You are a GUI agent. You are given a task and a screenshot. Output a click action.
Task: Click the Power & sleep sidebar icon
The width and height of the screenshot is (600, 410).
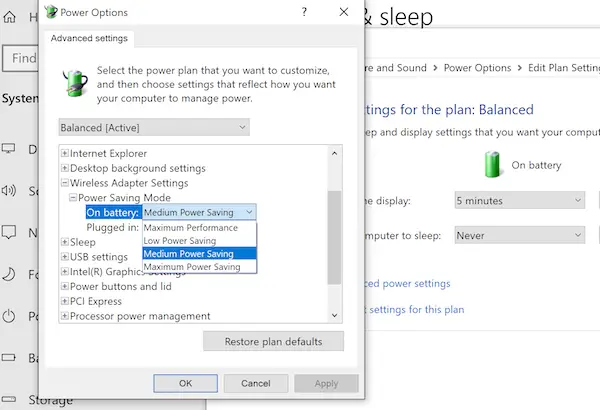pos(10,316)
